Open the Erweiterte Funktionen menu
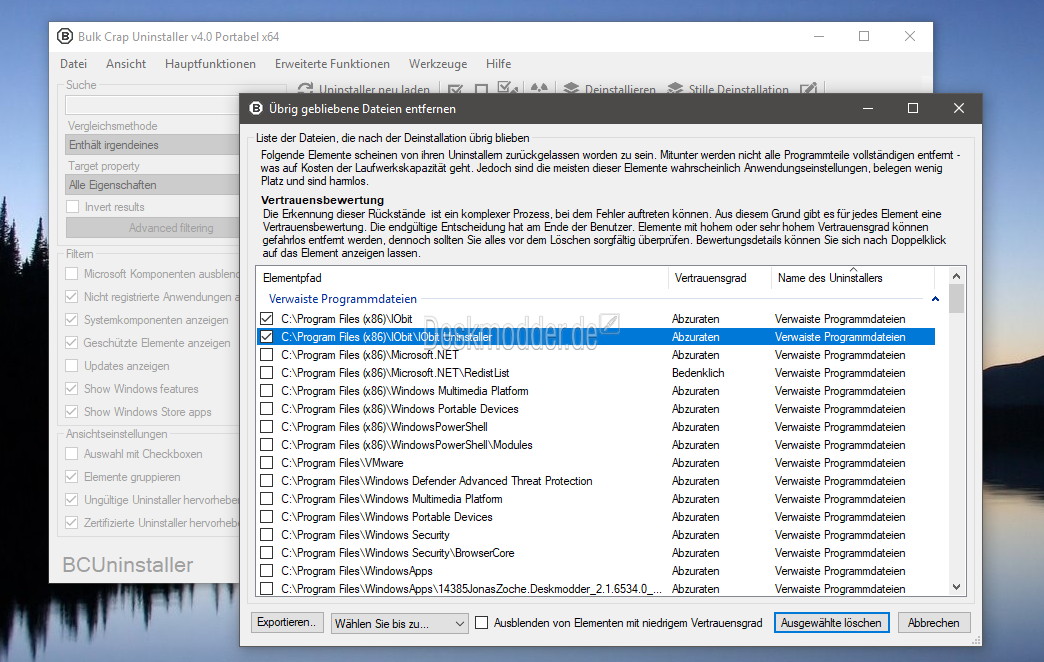Image resolution: width=1044 pixels, height=662 pixels. coord(332,64)
